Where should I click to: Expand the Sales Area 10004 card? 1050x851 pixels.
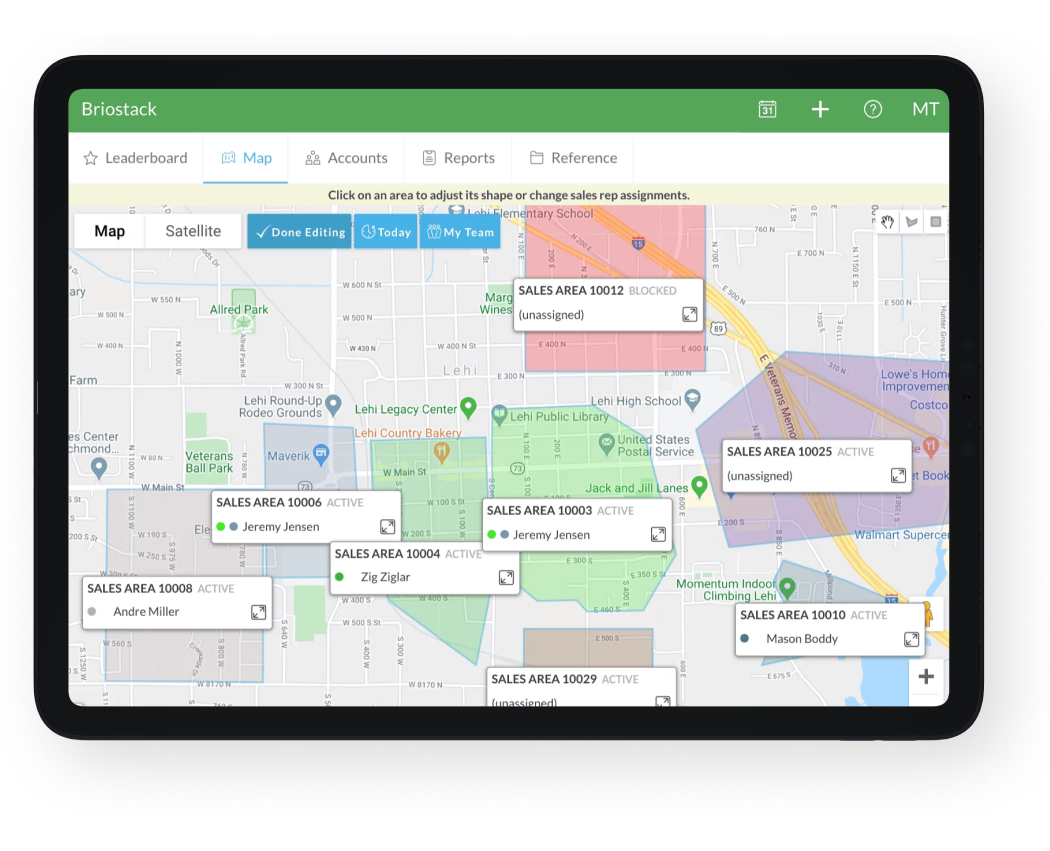tap(506, 577)
